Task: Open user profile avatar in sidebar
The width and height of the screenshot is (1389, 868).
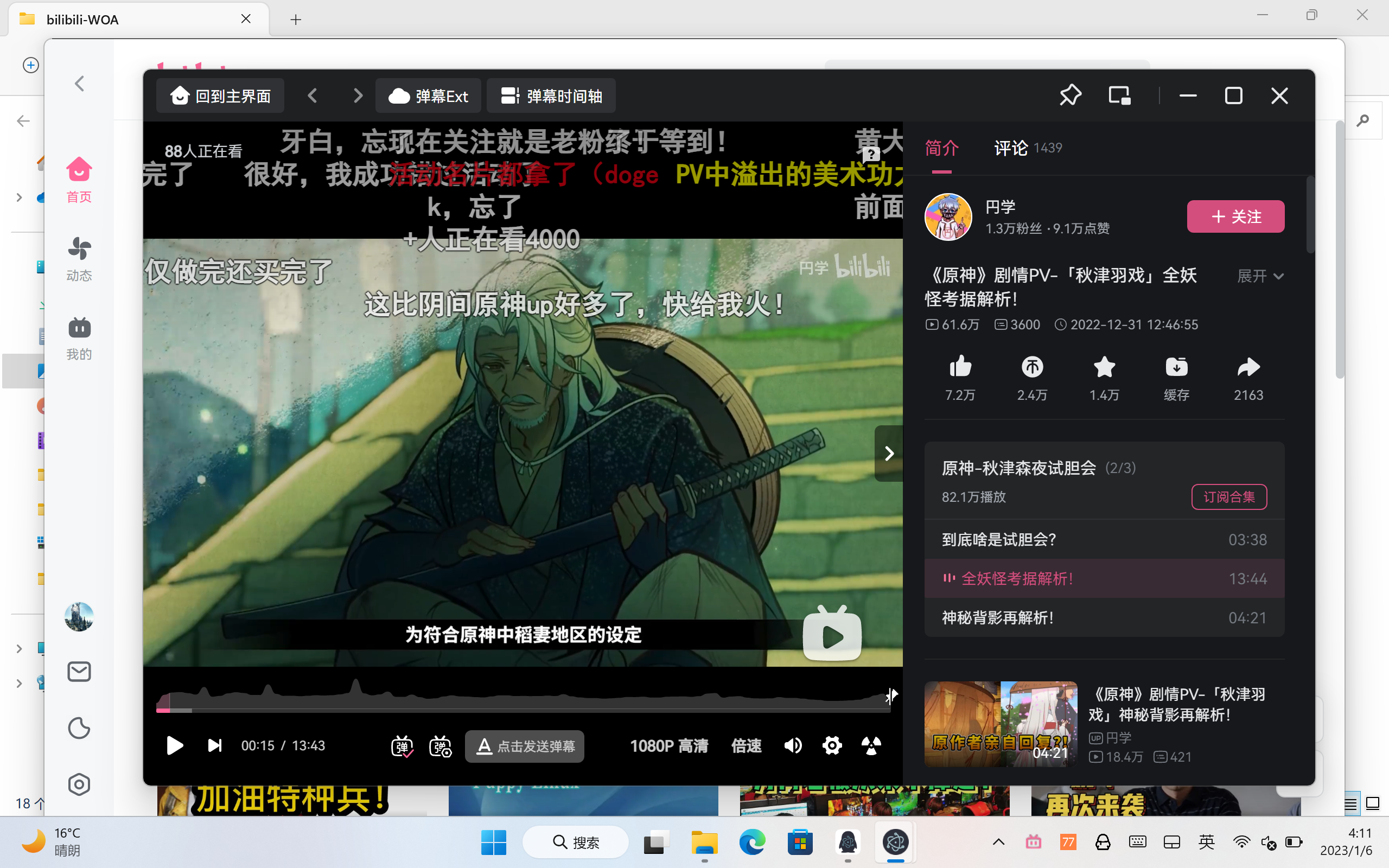Action: 79,617
